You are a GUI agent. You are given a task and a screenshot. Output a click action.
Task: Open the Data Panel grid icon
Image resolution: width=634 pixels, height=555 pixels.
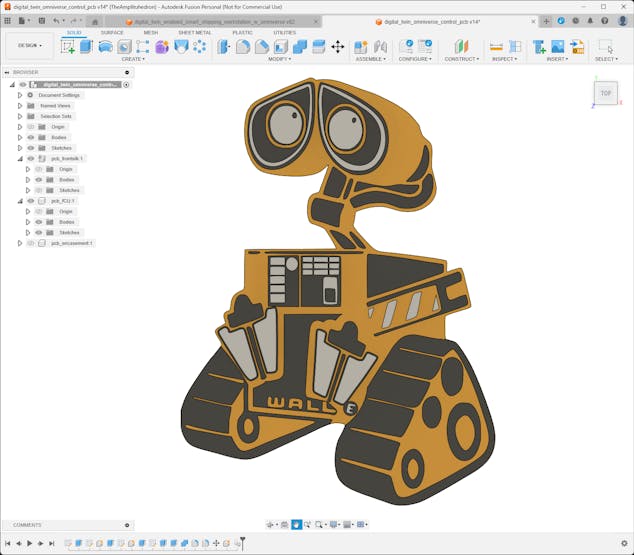tap(8, 20)
